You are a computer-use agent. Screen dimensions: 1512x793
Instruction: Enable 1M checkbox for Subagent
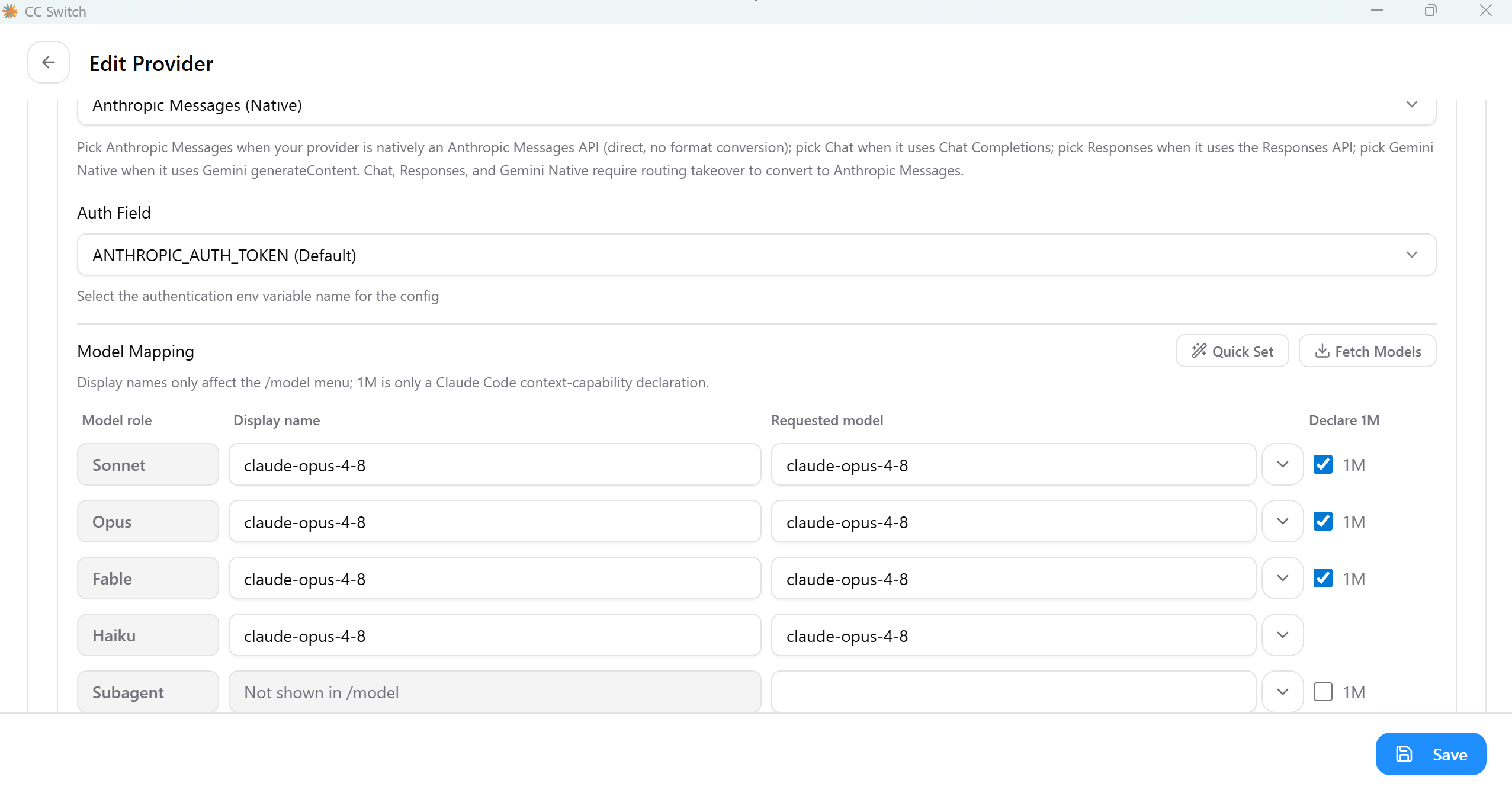pos(1323,692)
